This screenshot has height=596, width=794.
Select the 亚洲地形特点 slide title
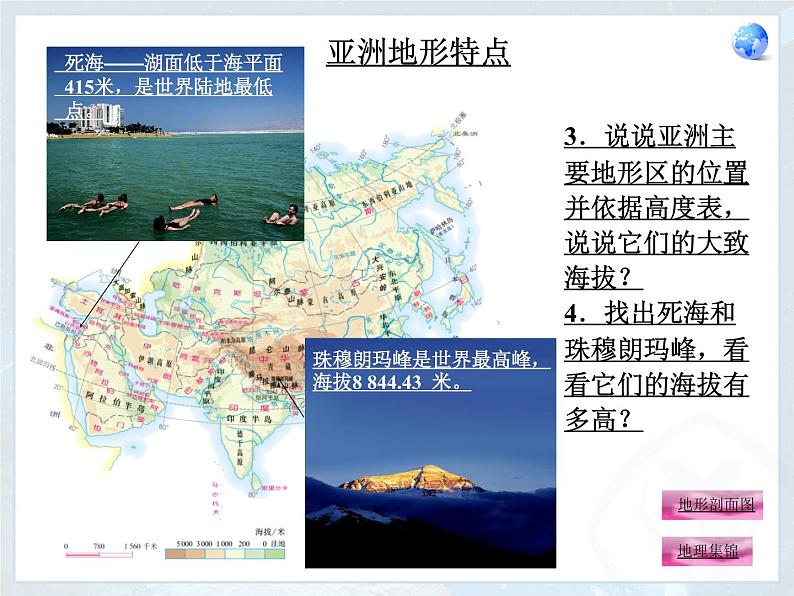coord(418,52)
